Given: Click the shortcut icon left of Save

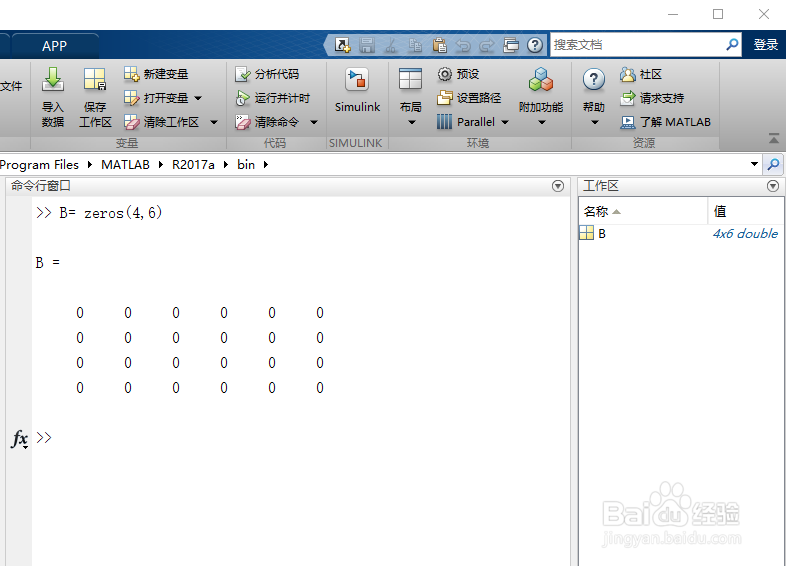Looking at the screenshot, I should (343, 45).
